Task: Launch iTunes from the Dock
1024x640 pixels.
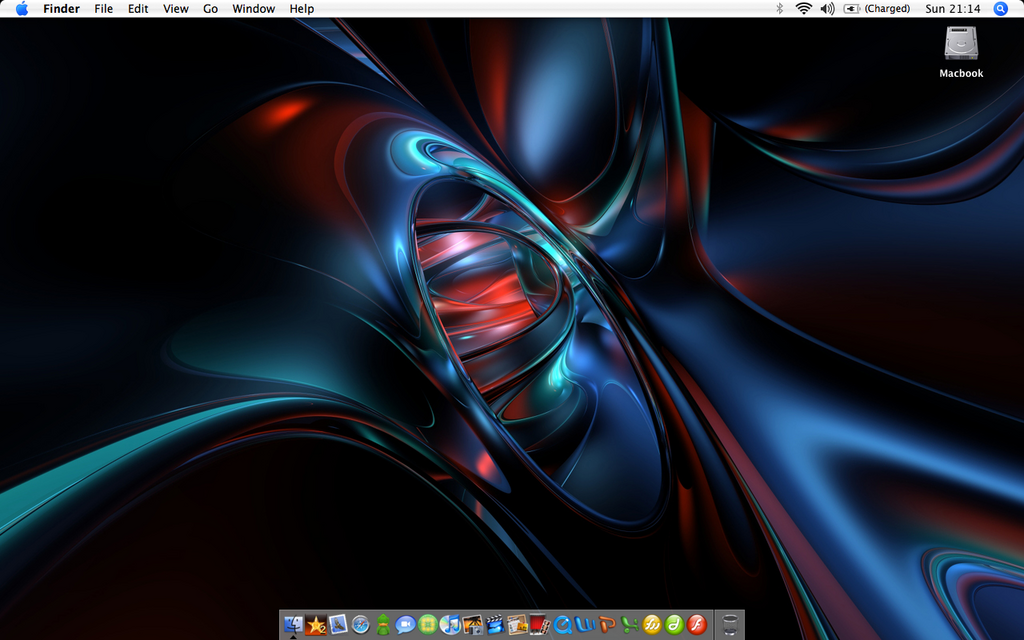Action: point(450,625)
